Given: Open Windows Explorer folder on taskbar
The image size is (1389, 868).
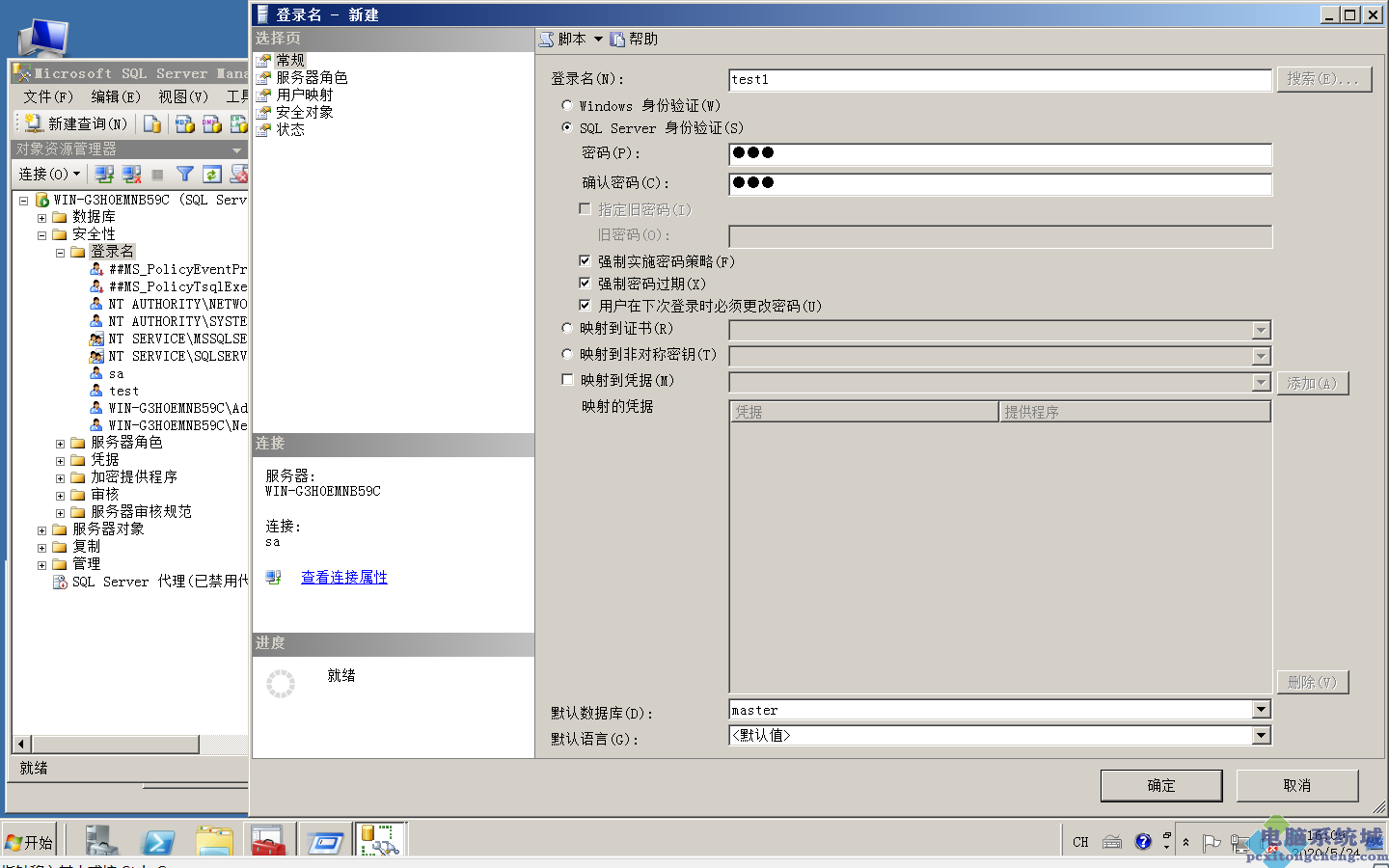Looking at the screenshot, I should 214,841.
